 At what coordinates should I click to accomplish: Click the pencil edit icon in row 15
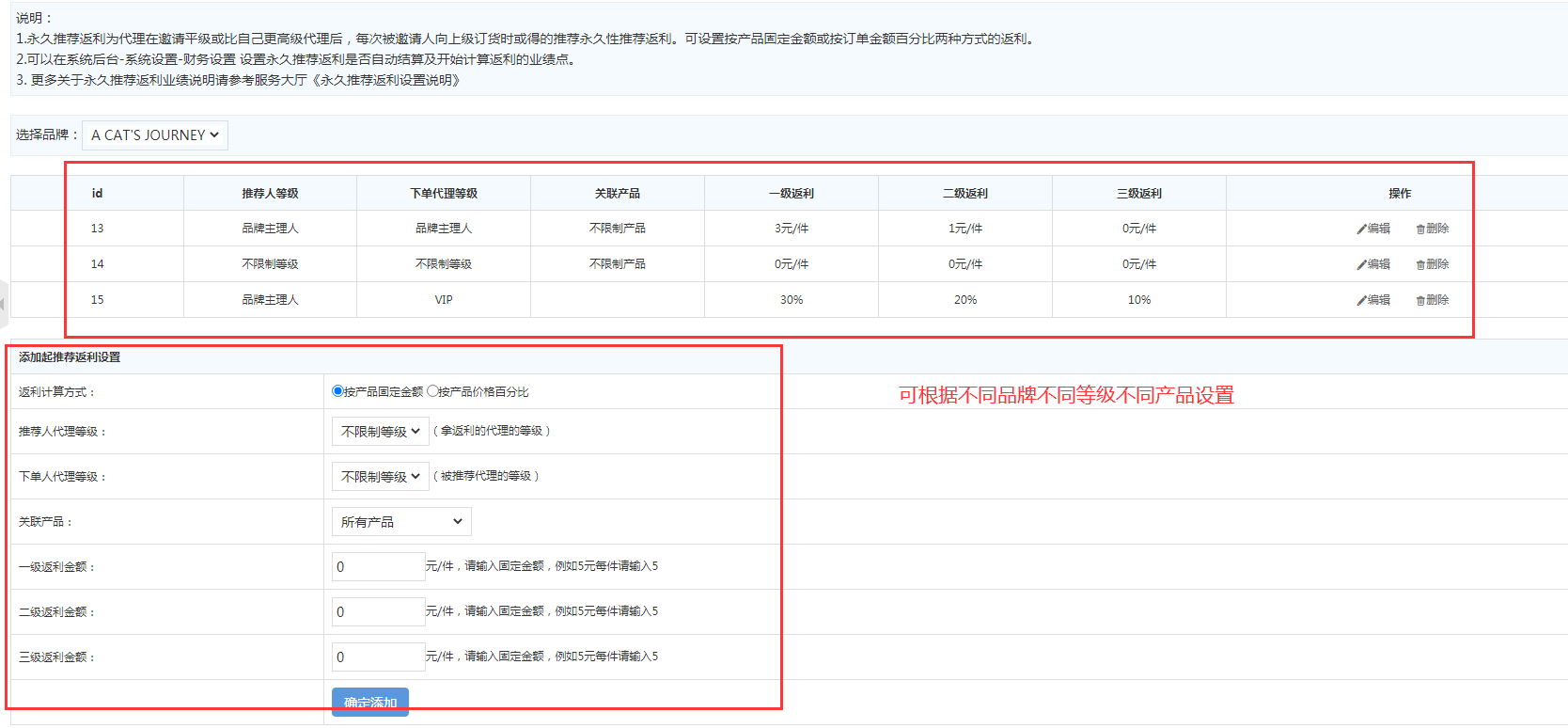pyautogui.click(x=1361, y=300)
